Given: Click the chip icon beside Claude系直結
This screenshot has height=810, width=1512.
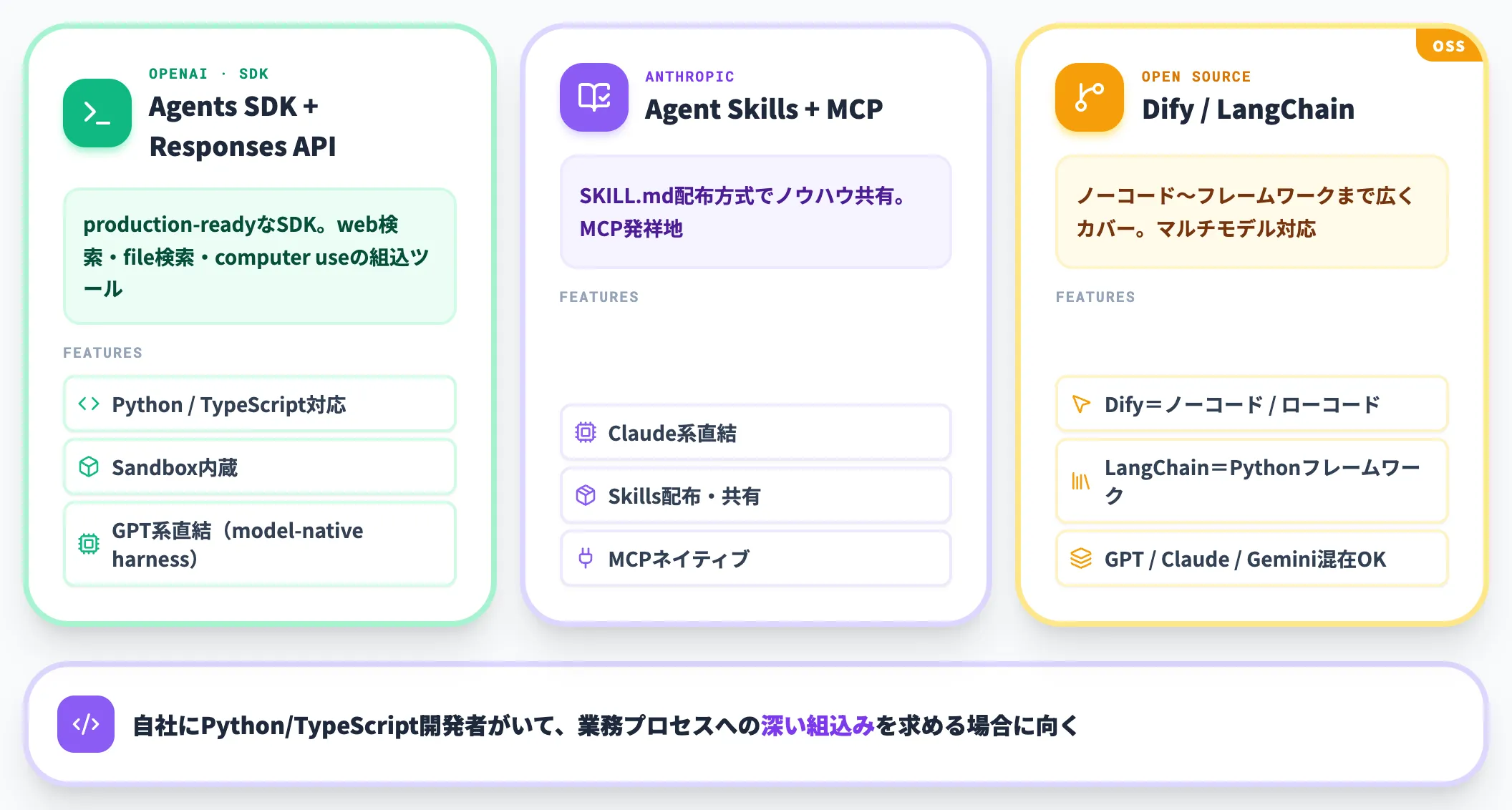Looking at the screenshot, I should click(x=586, y=432).
